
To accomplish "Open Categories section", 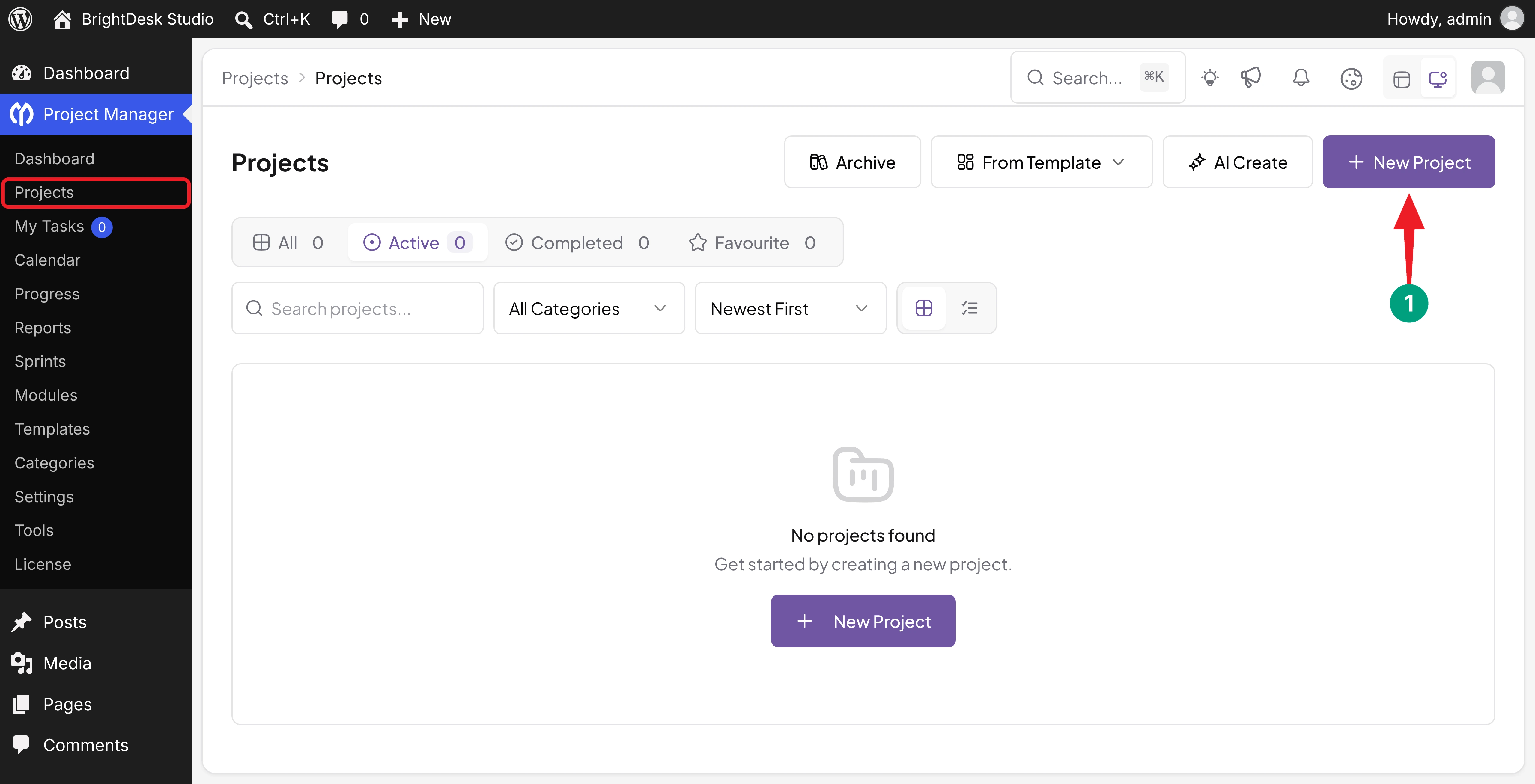I will pos(54,464).
